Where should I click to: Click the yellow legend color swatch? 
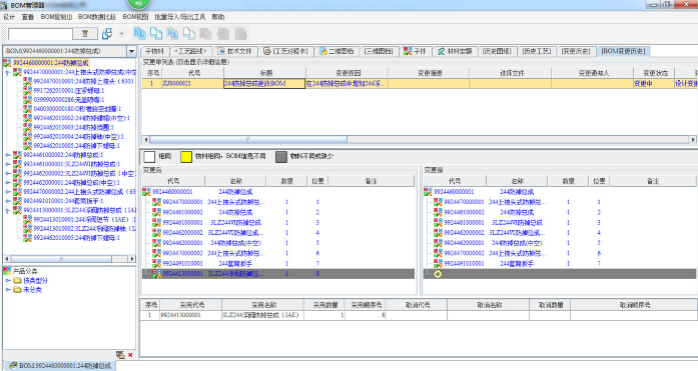[x=186, y=156]
